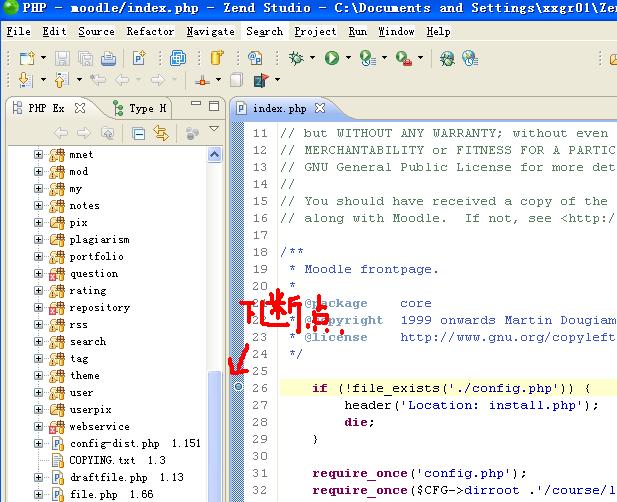Click the Previous Annotation up-arrow icon

pyautogui.click(x=61, y=80)
